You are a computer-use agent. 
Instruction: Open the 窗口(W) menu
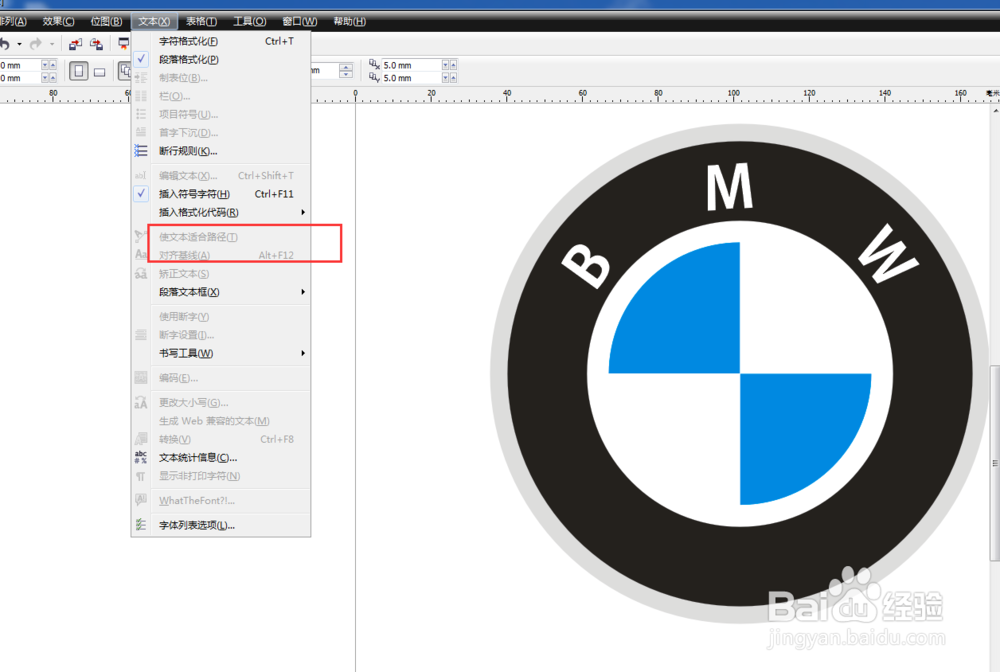click(x=300, y=21)
